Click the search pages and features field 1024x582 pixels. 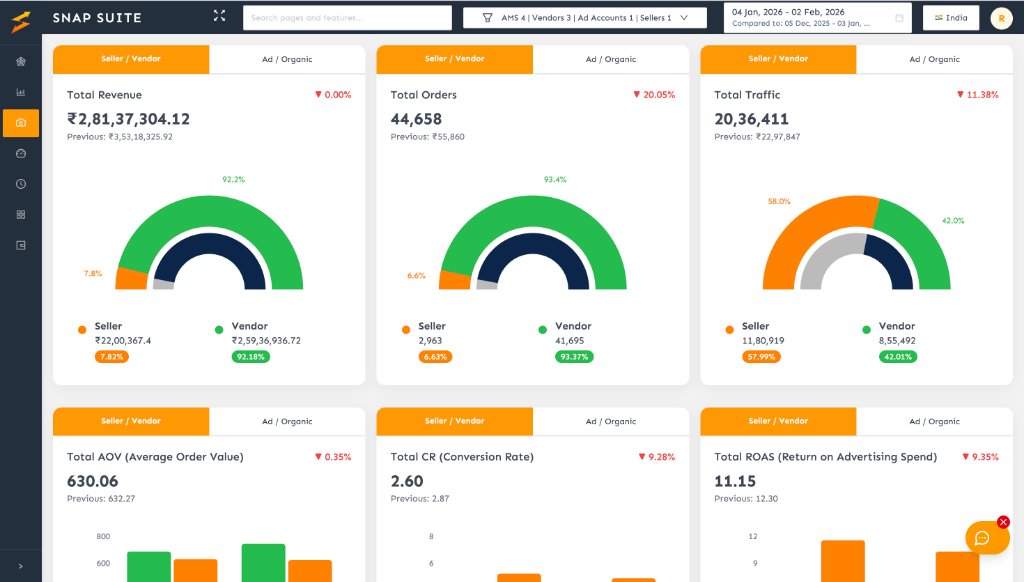pyautogui.click(x=345, y=17)
